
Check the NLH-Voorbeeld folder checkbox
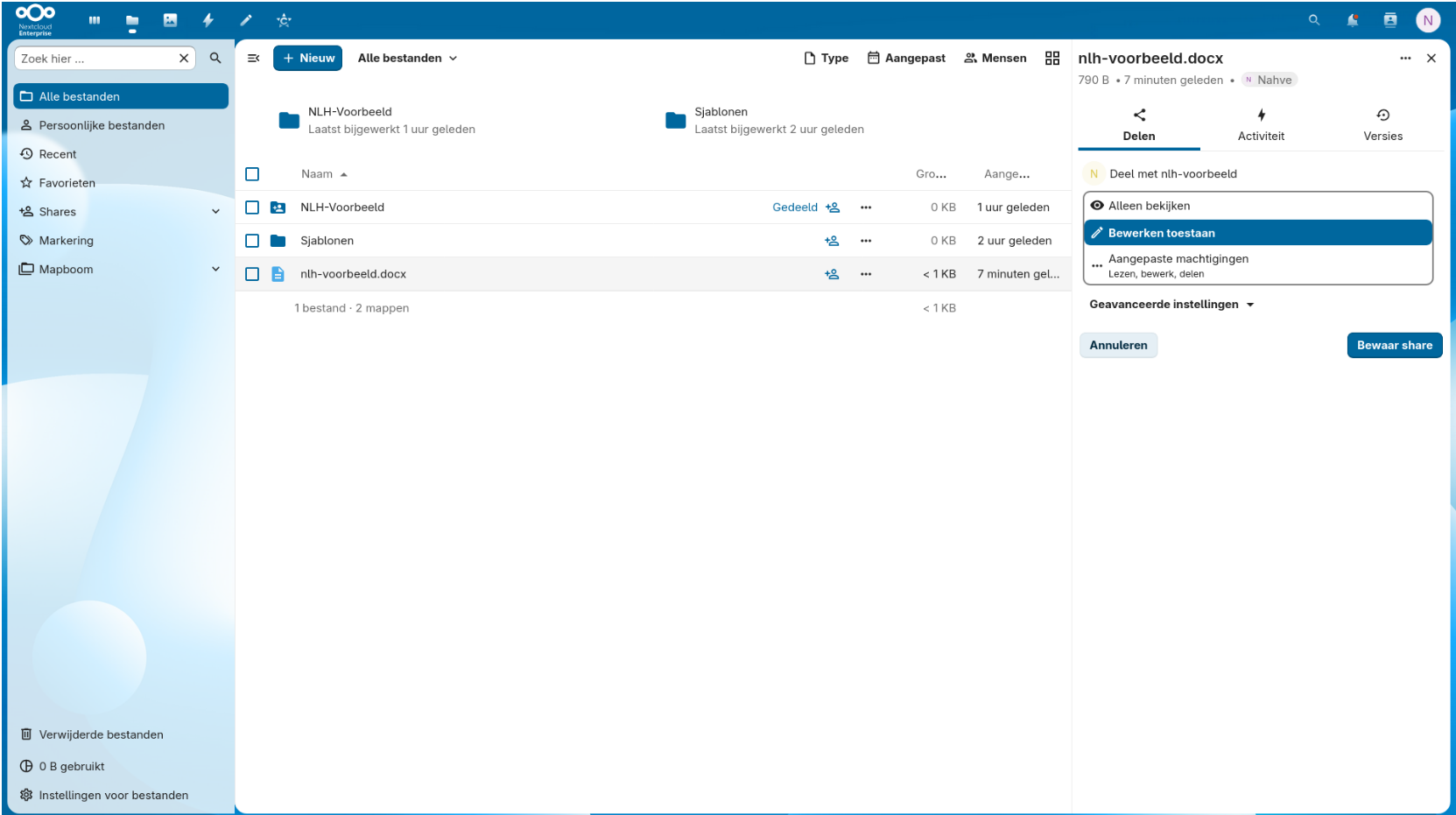tap(252, 207)
